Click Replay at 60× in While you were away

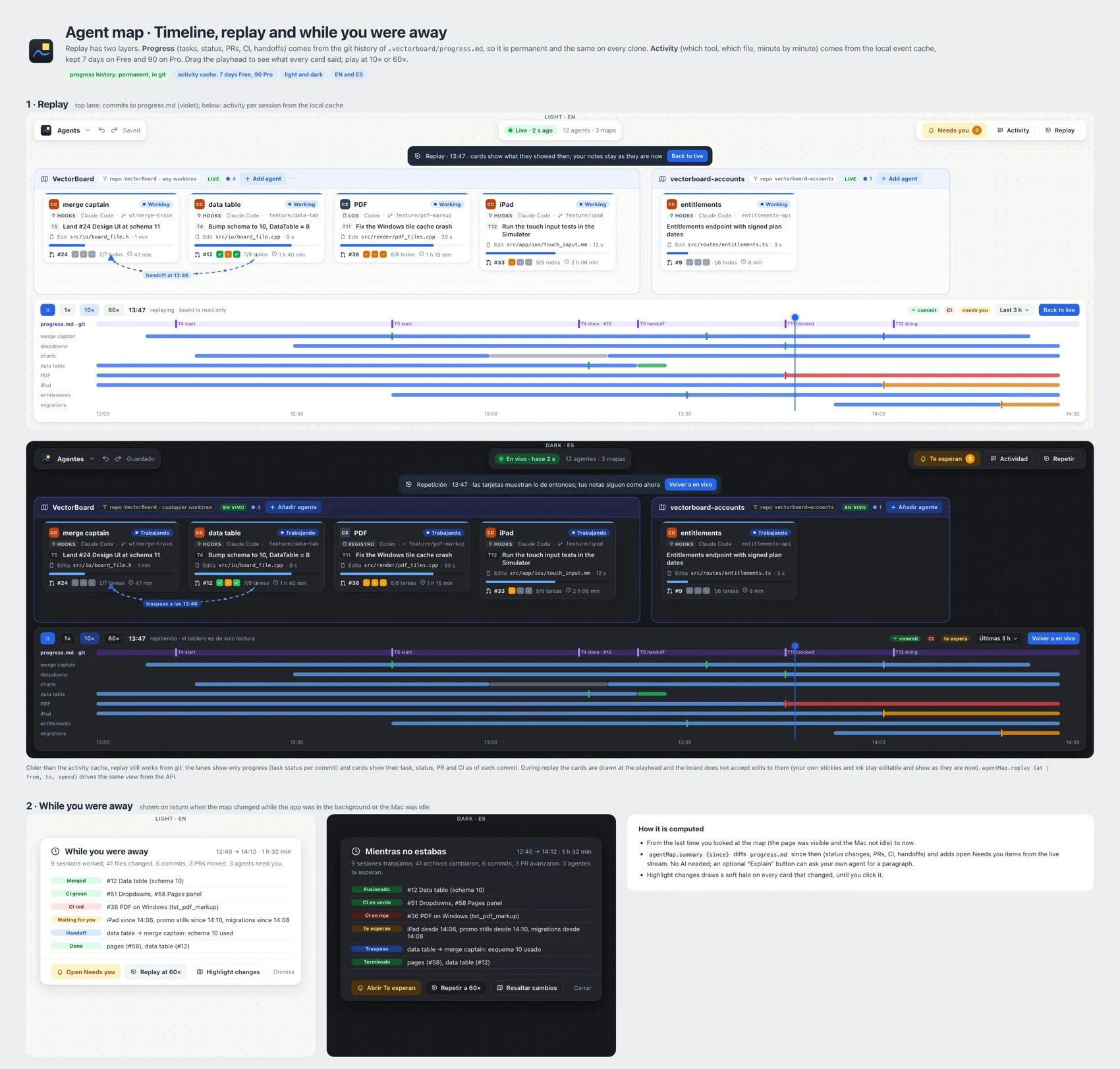156,972
